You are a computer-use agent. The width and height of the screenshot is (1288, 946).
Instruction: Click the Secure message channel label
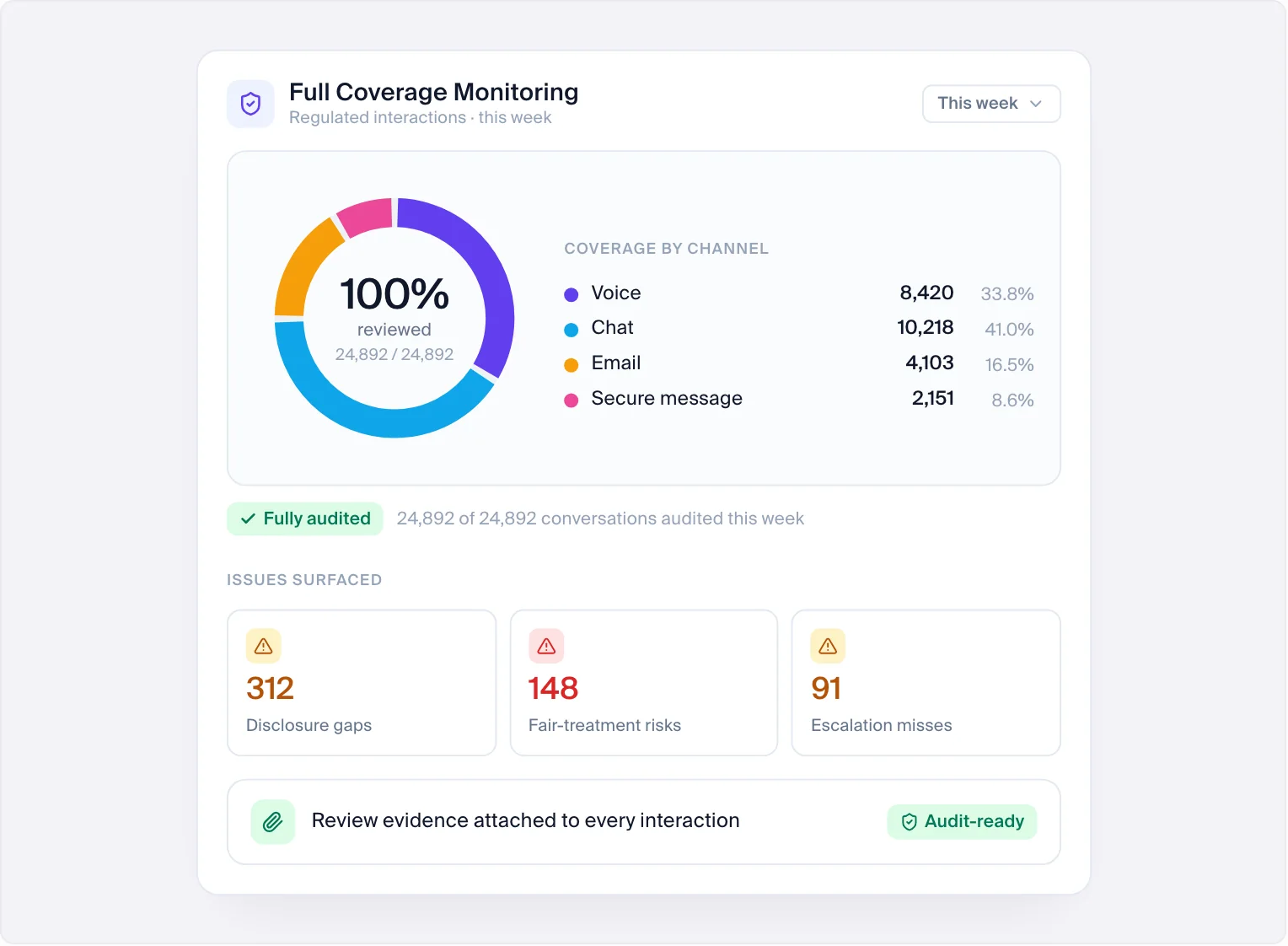[667, 399]
